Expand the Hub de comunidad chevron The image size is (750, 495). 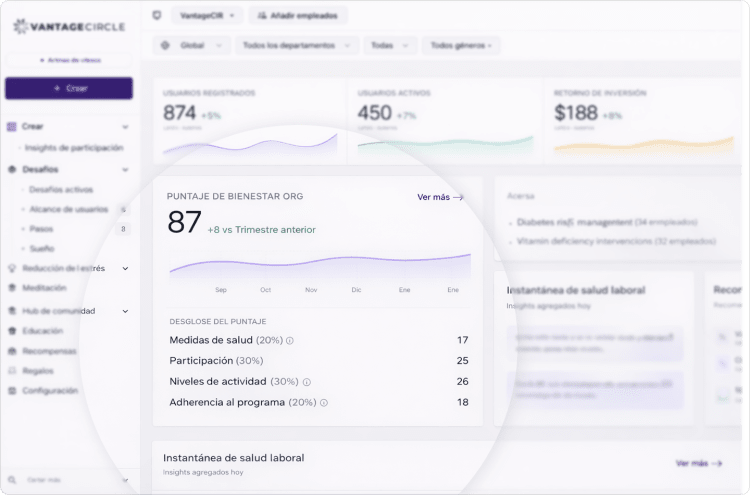click(125, 311)
